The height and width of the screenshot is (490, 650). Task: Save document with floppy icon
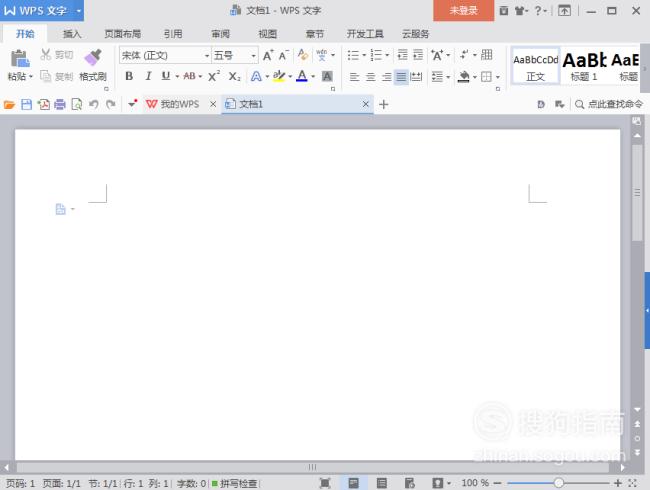26,104
